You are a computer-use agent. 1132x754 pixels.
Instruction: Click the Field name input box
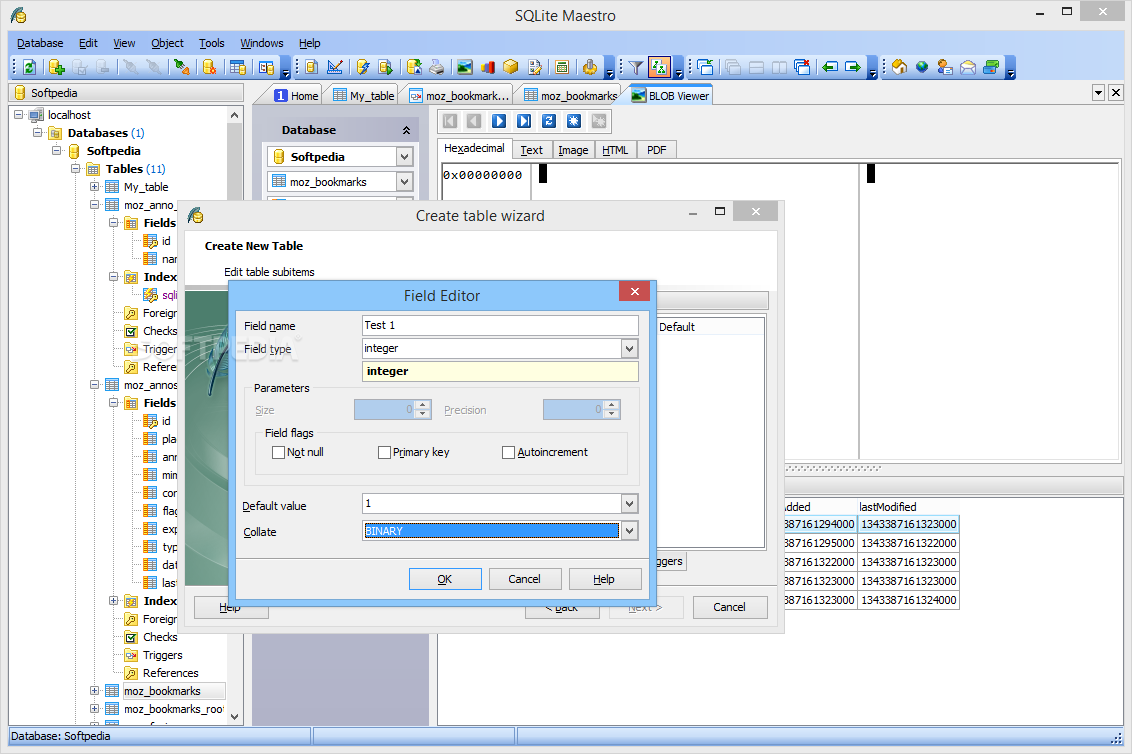point(500,326)
